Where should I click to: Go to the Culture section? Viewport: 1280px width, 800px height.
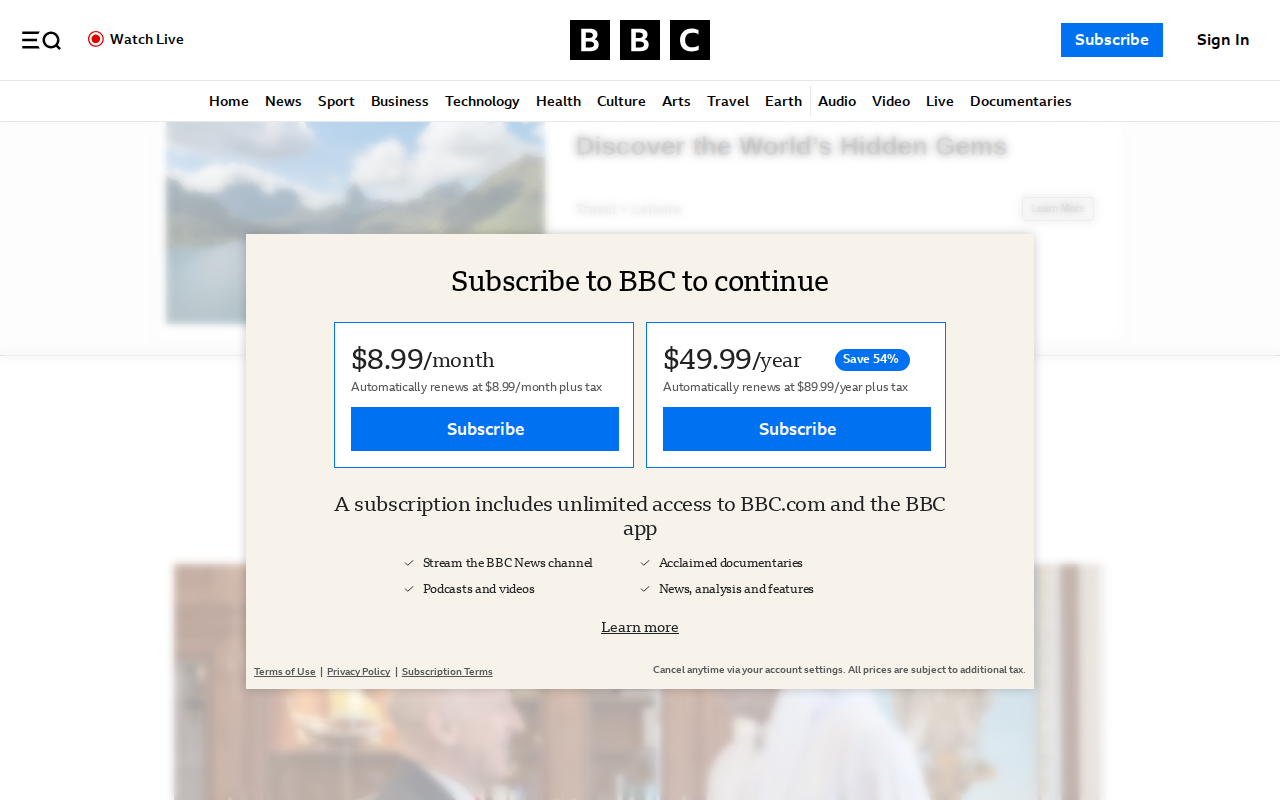pyautogui.click(x=621, y=101)
